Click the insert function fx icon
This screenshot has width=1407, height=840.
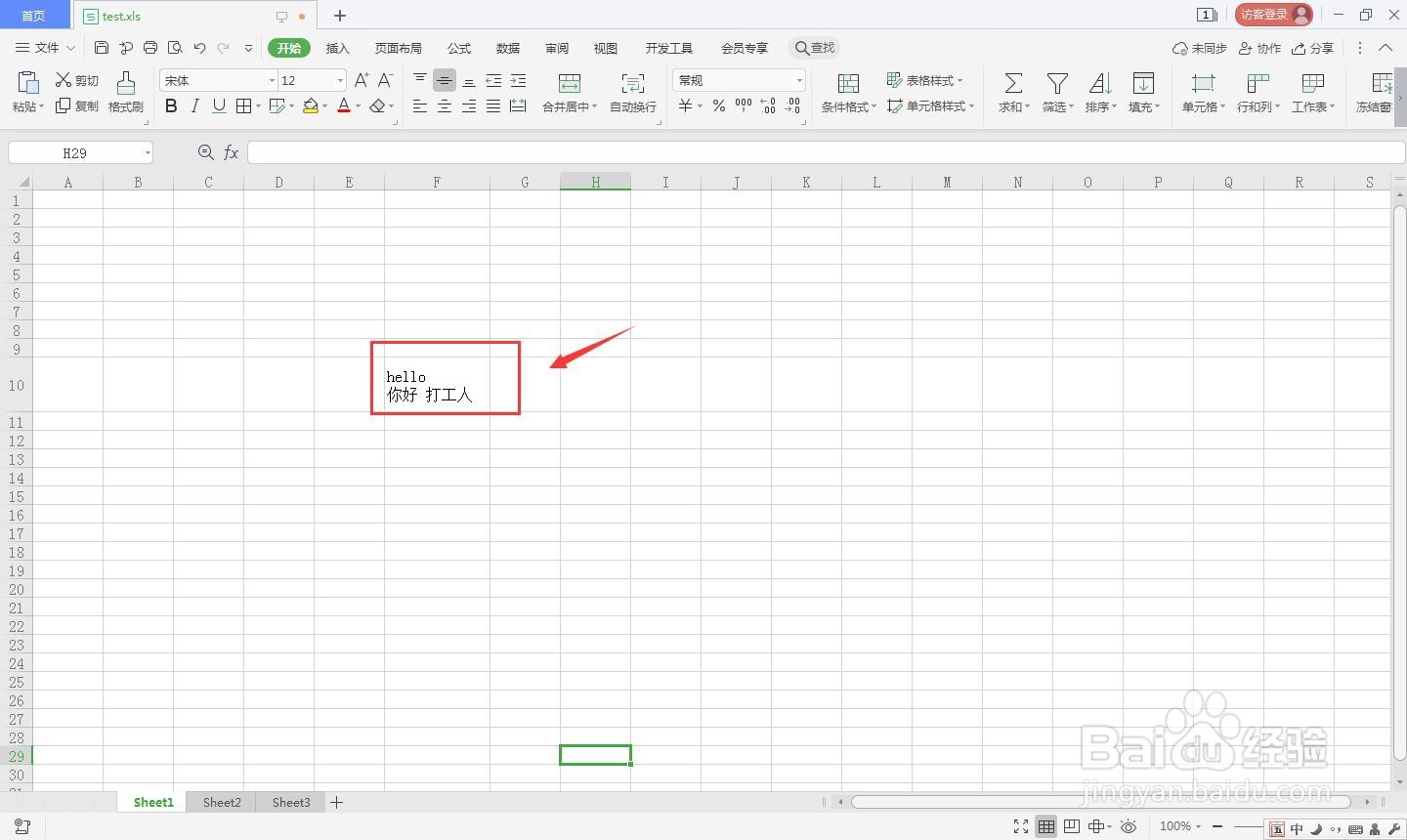tap(232, 152)
